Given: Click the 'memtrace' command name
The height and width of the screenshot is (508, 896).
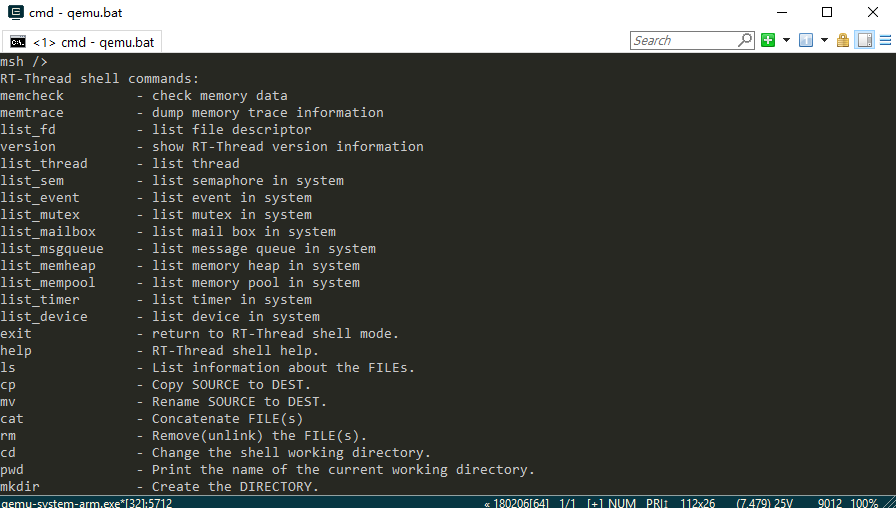Looking at the screenshot, I should tap(32, 113).
